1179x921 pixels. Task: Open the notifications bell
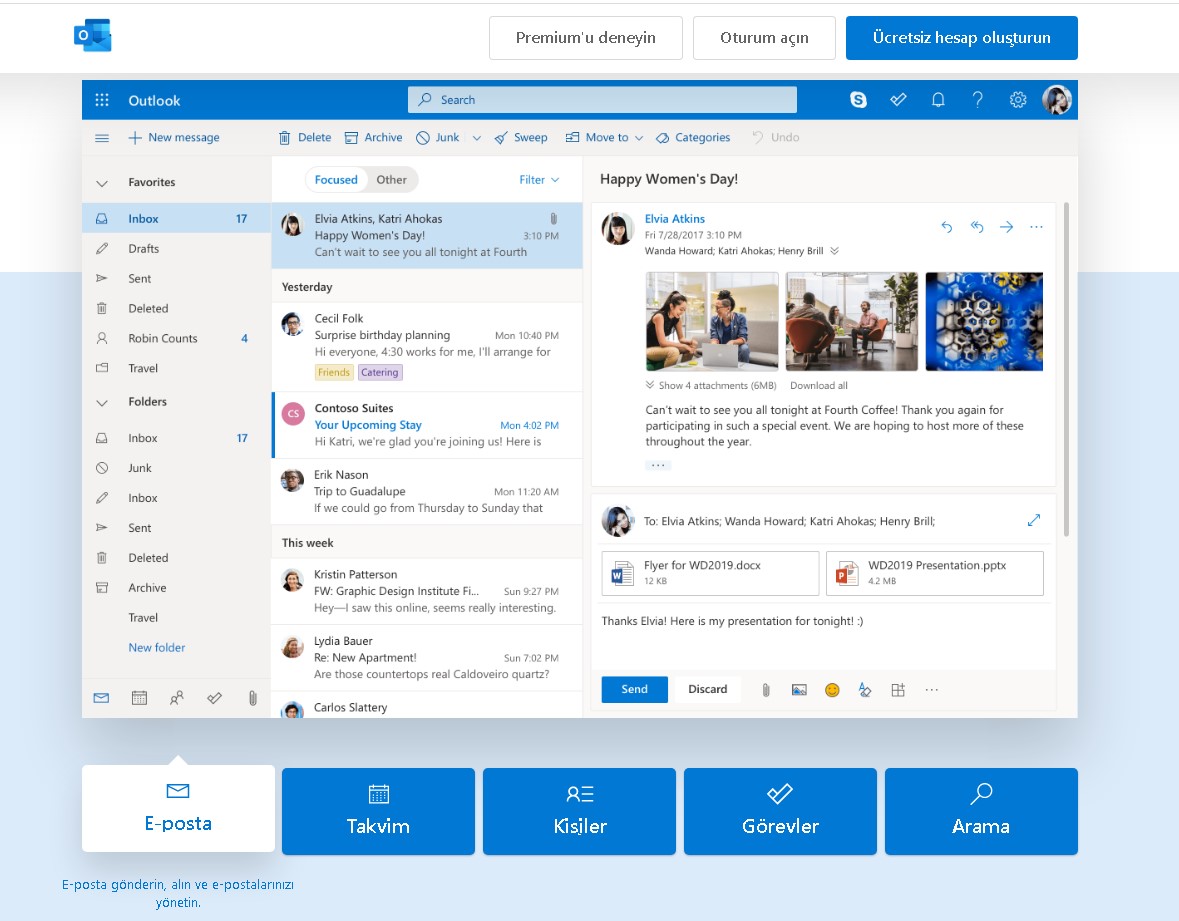[x=938, y=99]
